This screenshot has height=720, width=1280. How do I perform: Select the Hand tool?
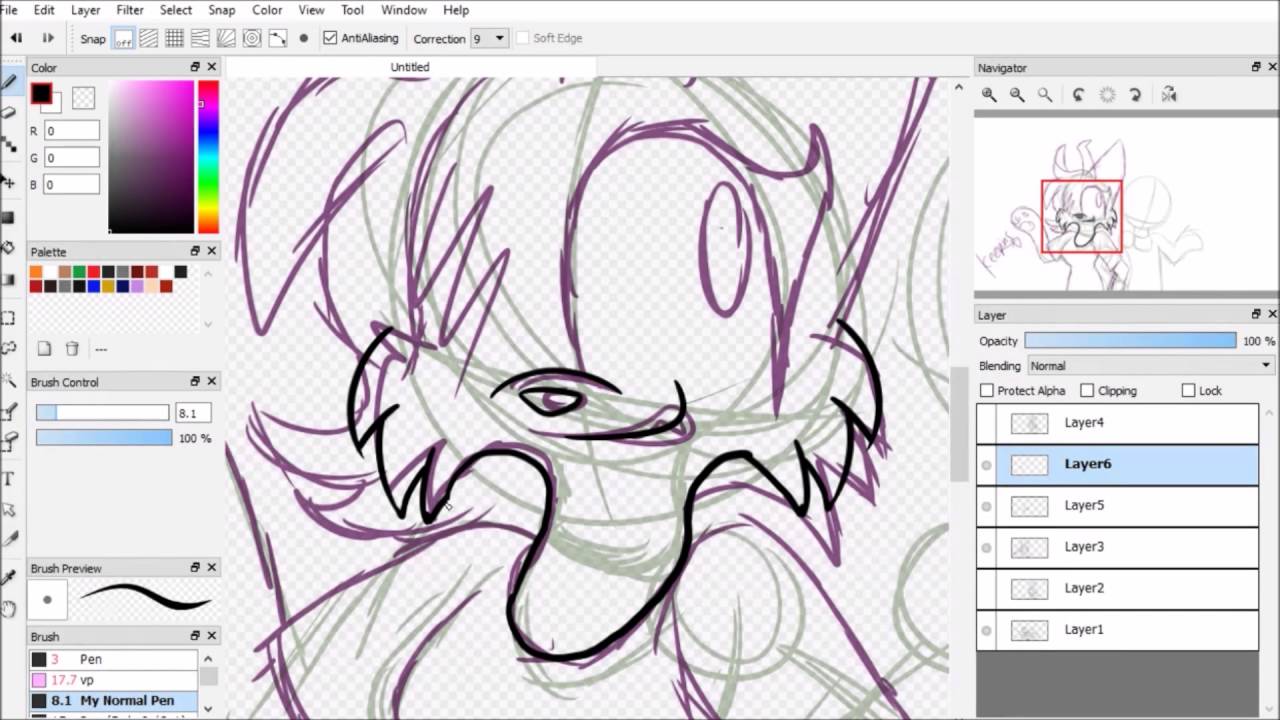[8, 608]
